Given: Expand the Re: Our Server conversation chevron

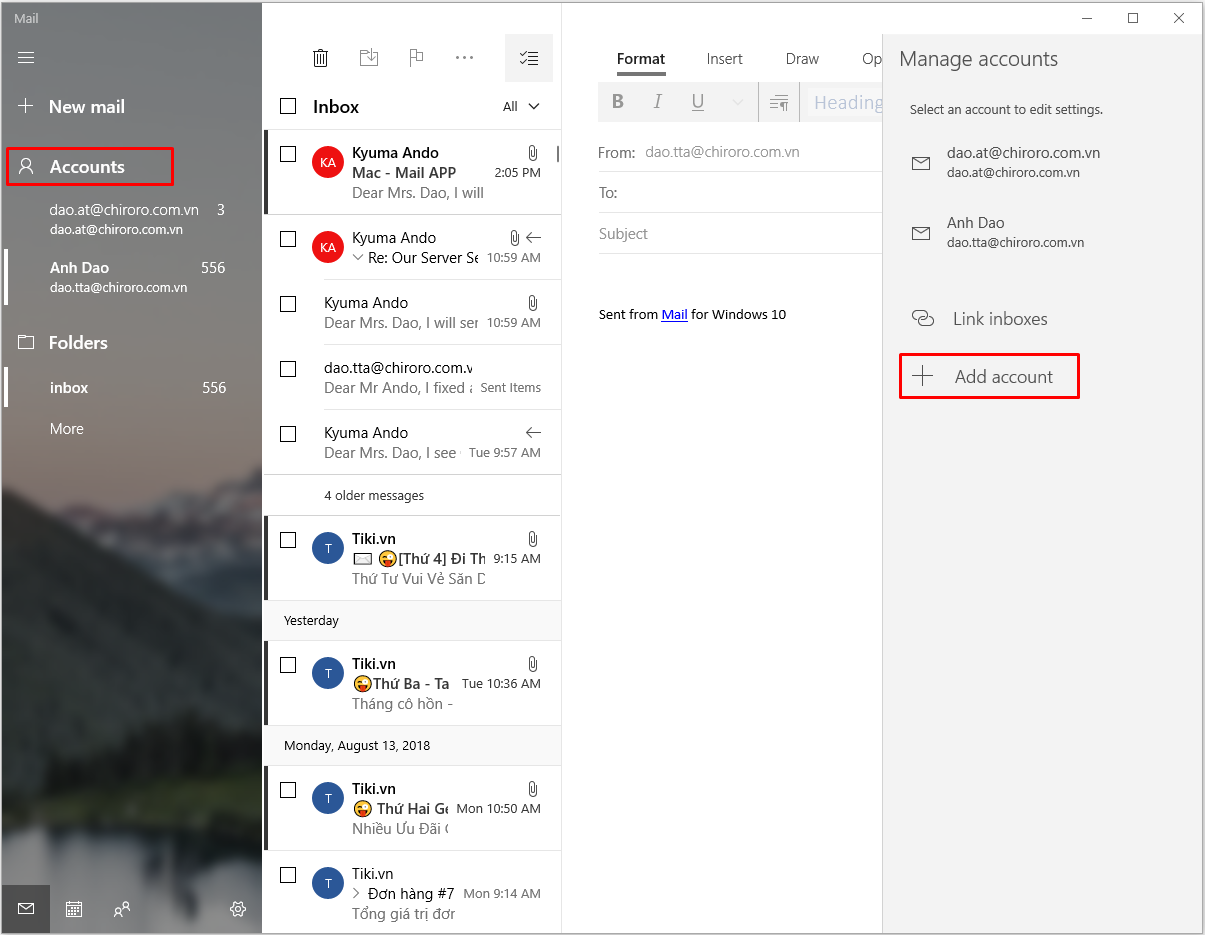Looking at the screenshot, I should coord(358,258).
